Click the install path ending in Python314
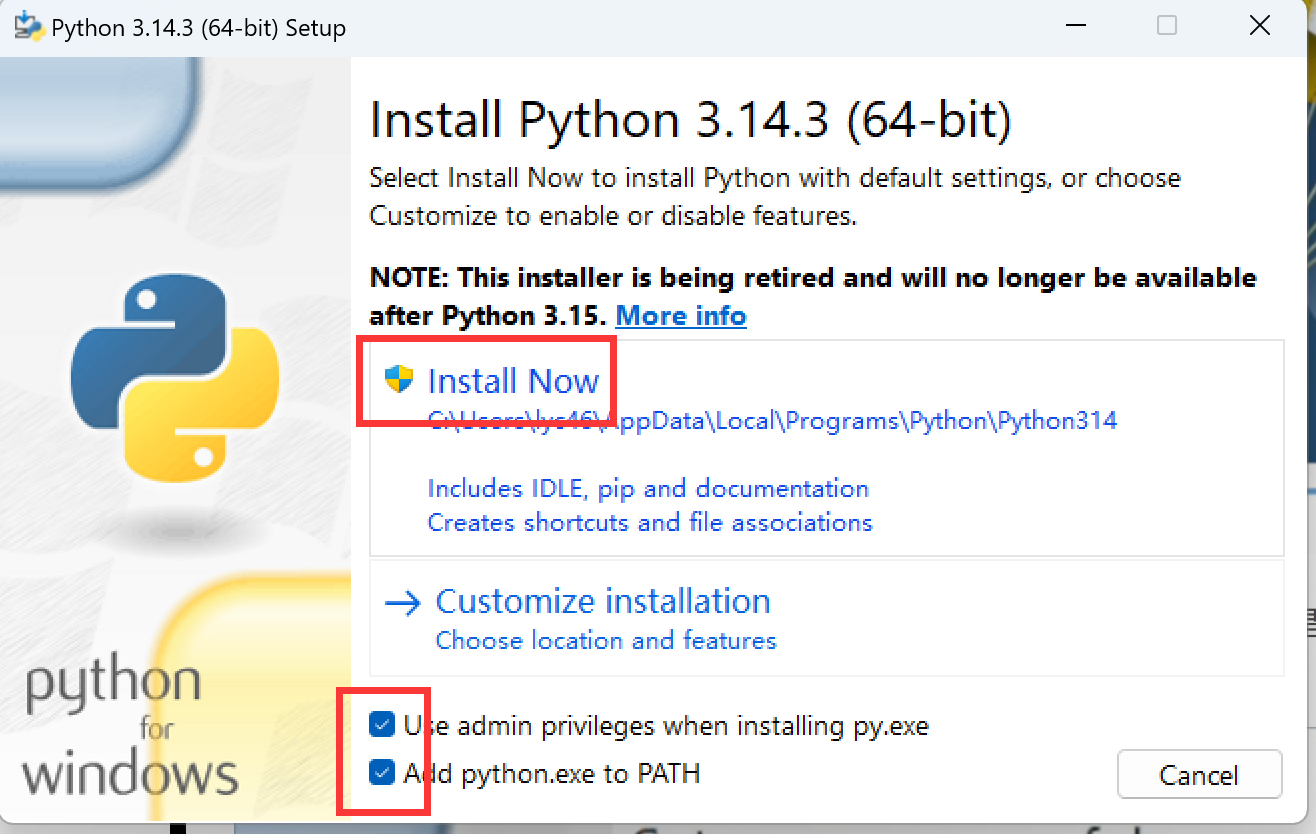This screenshot has height=834, width=1316. (772, 421)
